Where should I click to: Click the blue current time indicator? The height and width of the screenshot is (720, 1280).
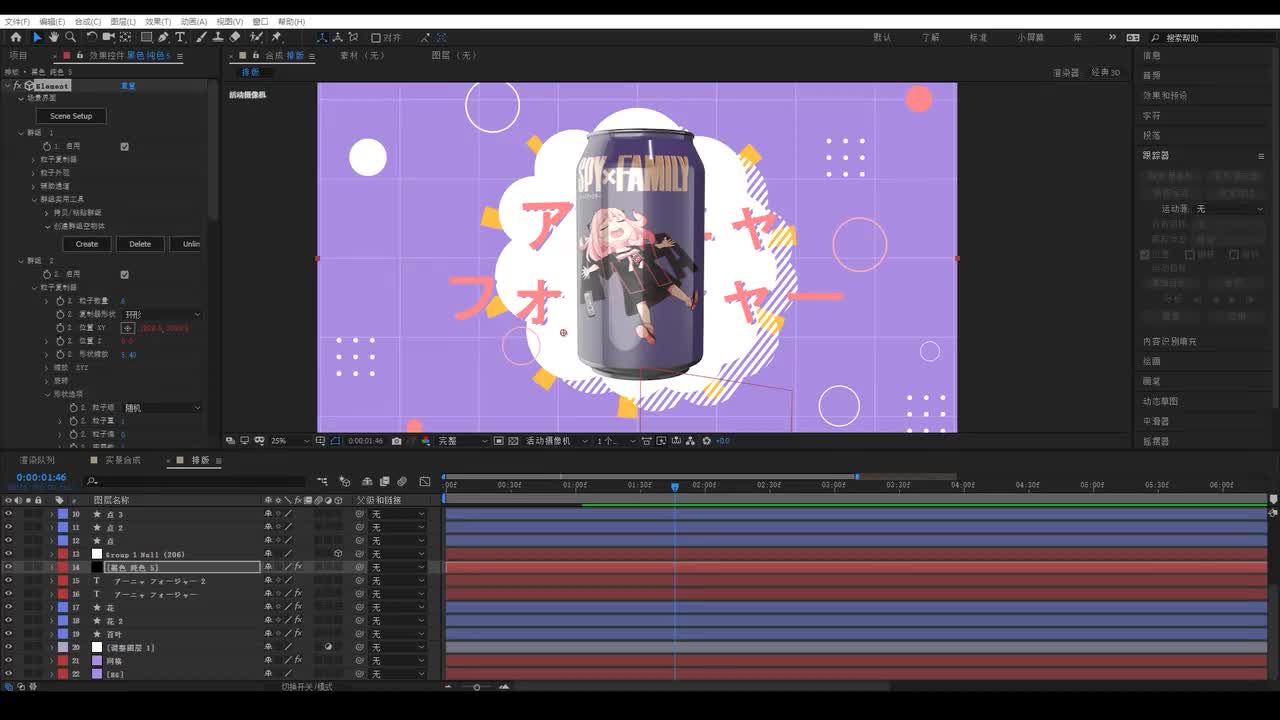675,486
